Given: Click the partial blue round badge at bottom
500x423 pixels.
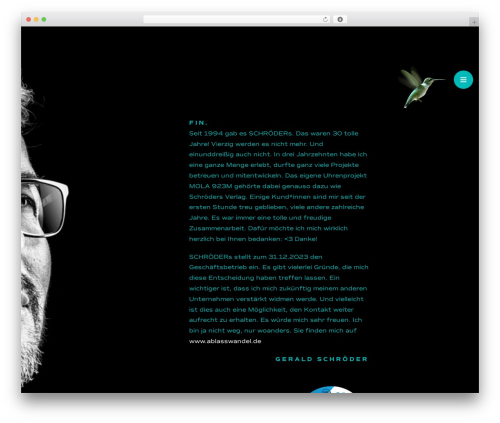Looking at the screenshot, I should pyautogui.click(x=331, y=390).
